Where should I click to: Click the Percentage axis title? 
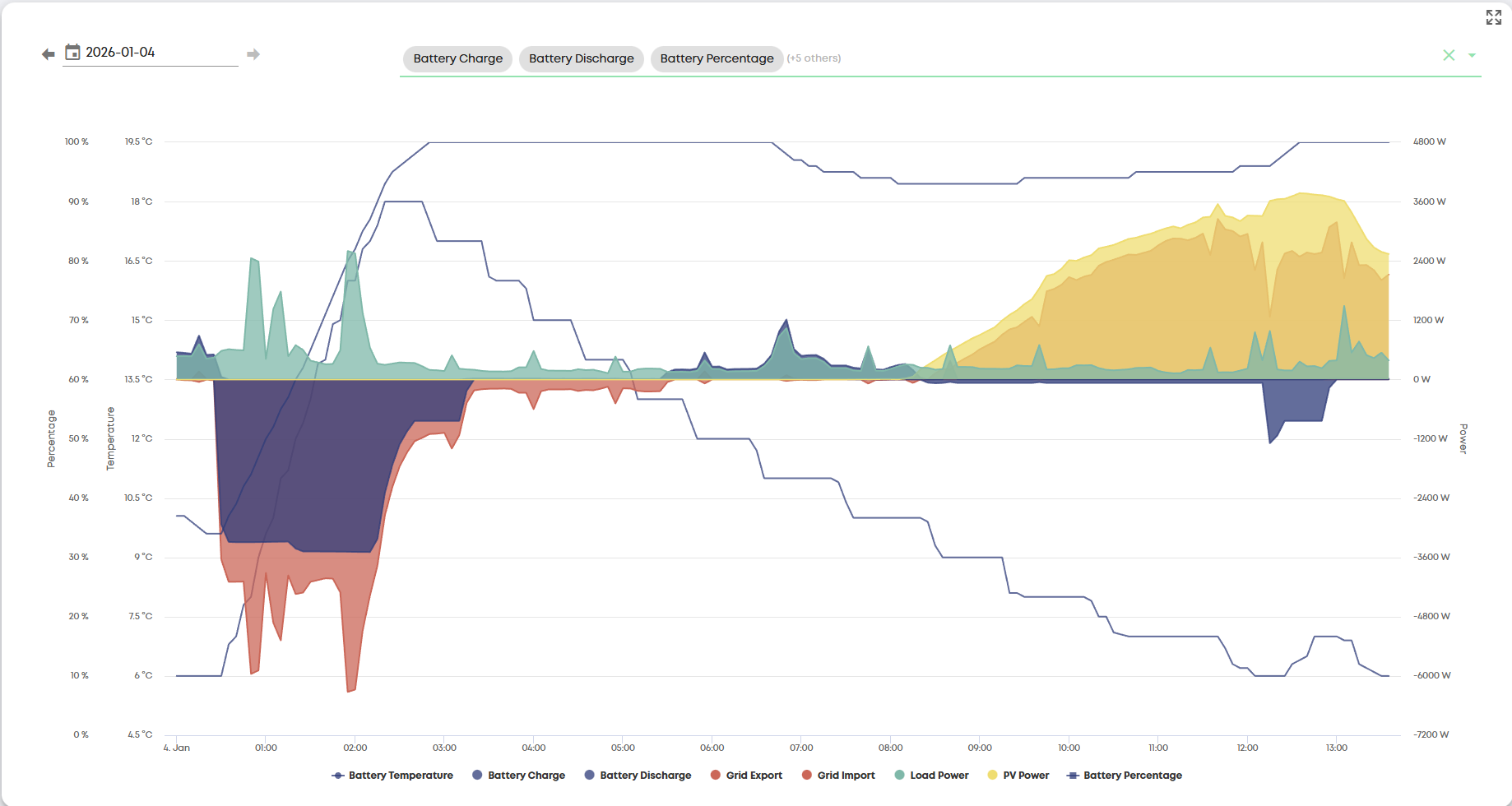[51, 438]
